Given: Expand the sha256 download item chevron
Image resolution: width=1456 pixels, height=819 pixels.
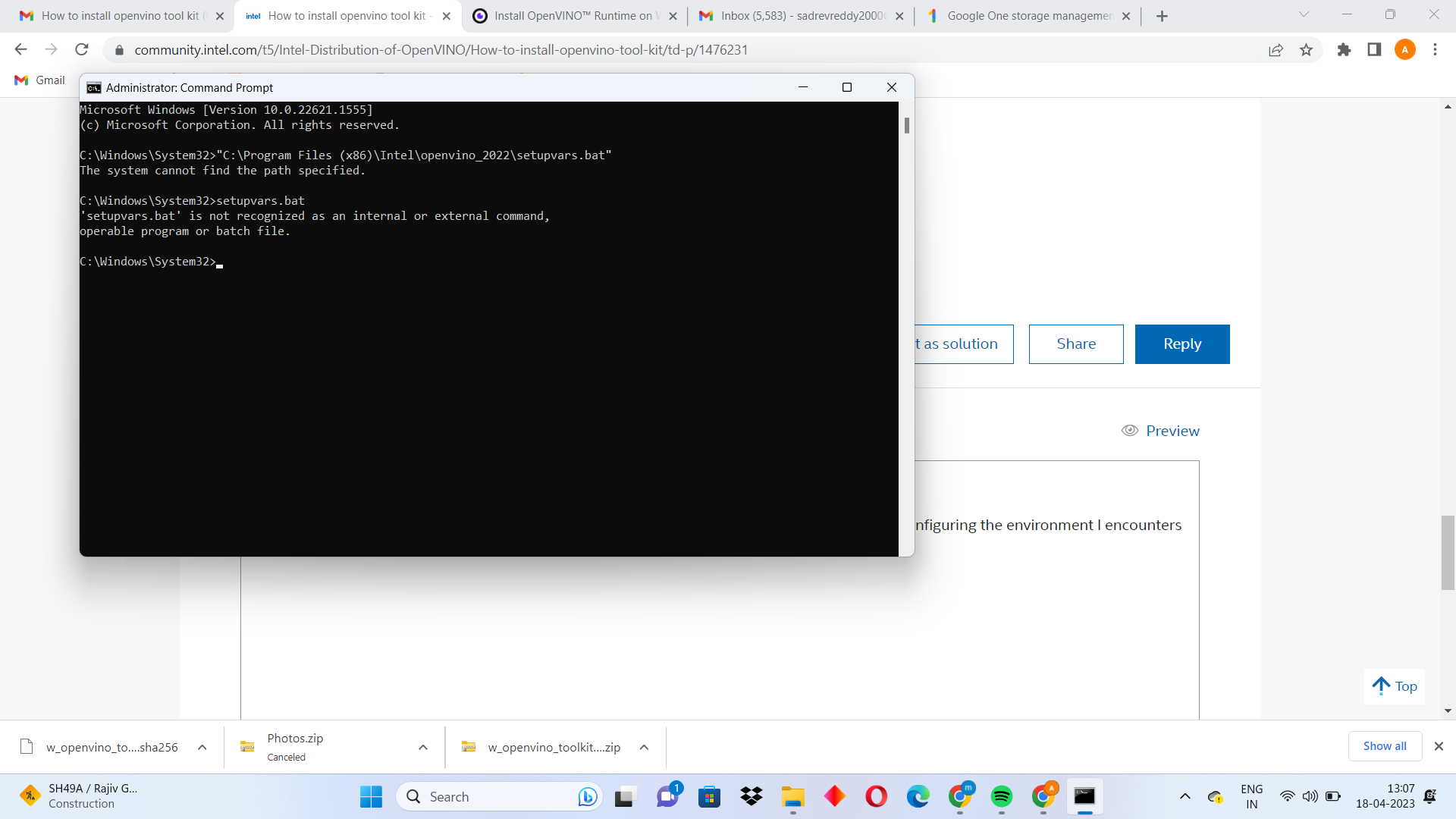Looking at the screenshot, I should tap(202, 747).
